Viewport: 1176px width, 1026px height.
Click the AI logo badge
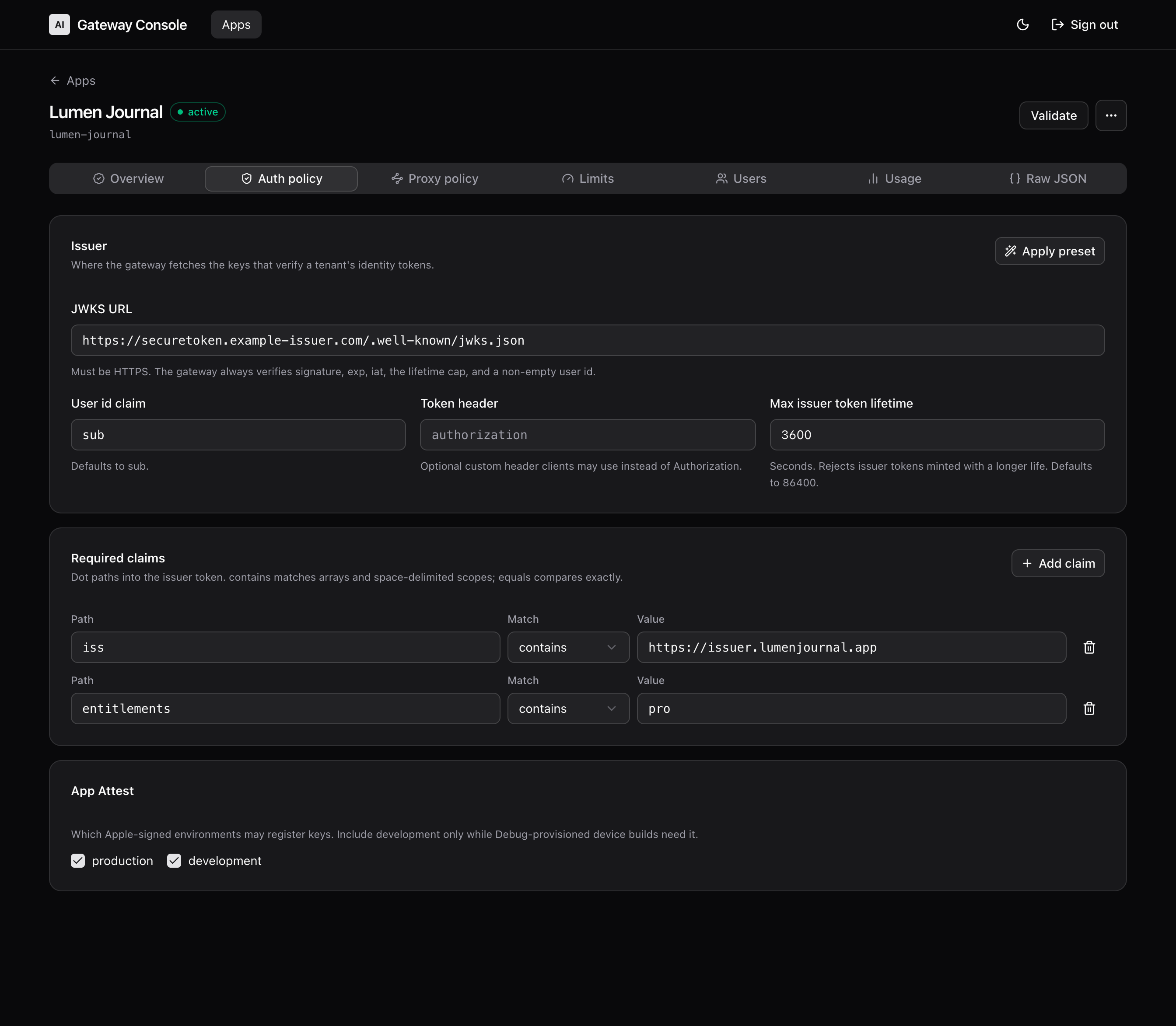(x=59, y=24)
